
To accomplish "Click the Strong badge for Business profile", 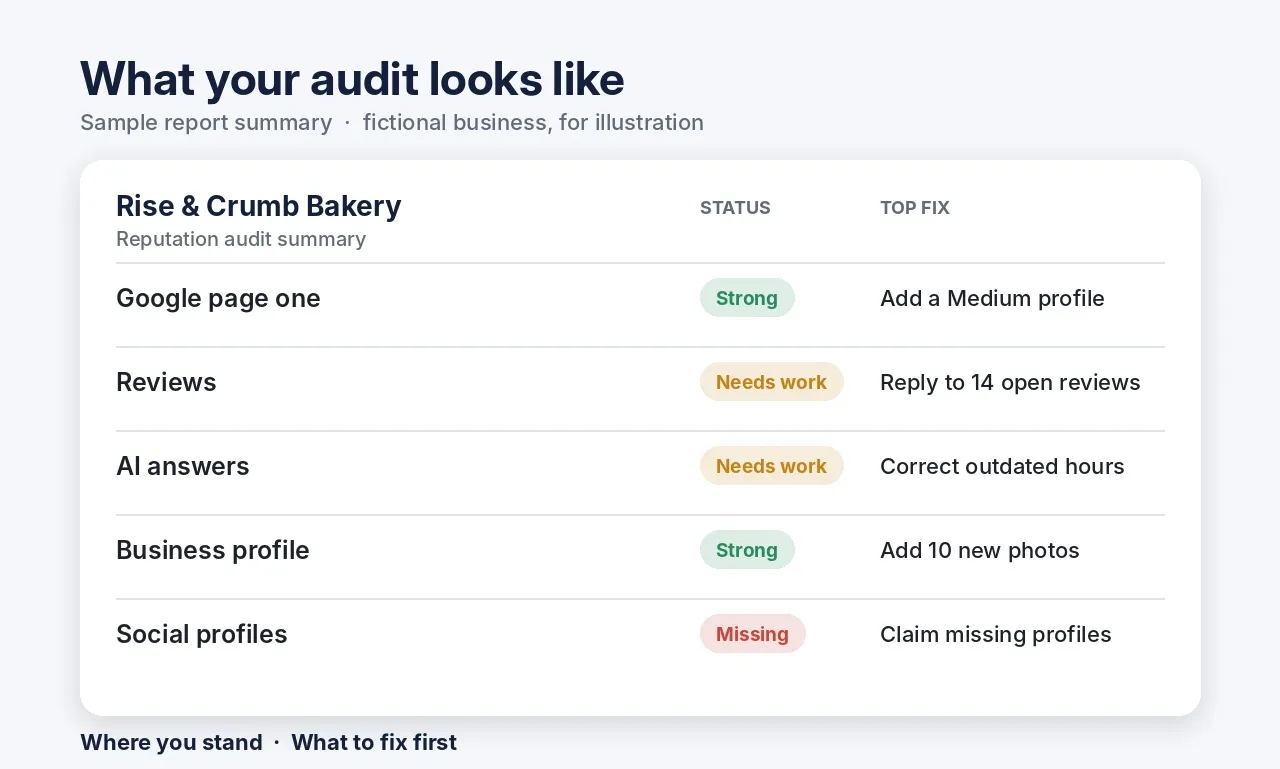I will [747, 550].
